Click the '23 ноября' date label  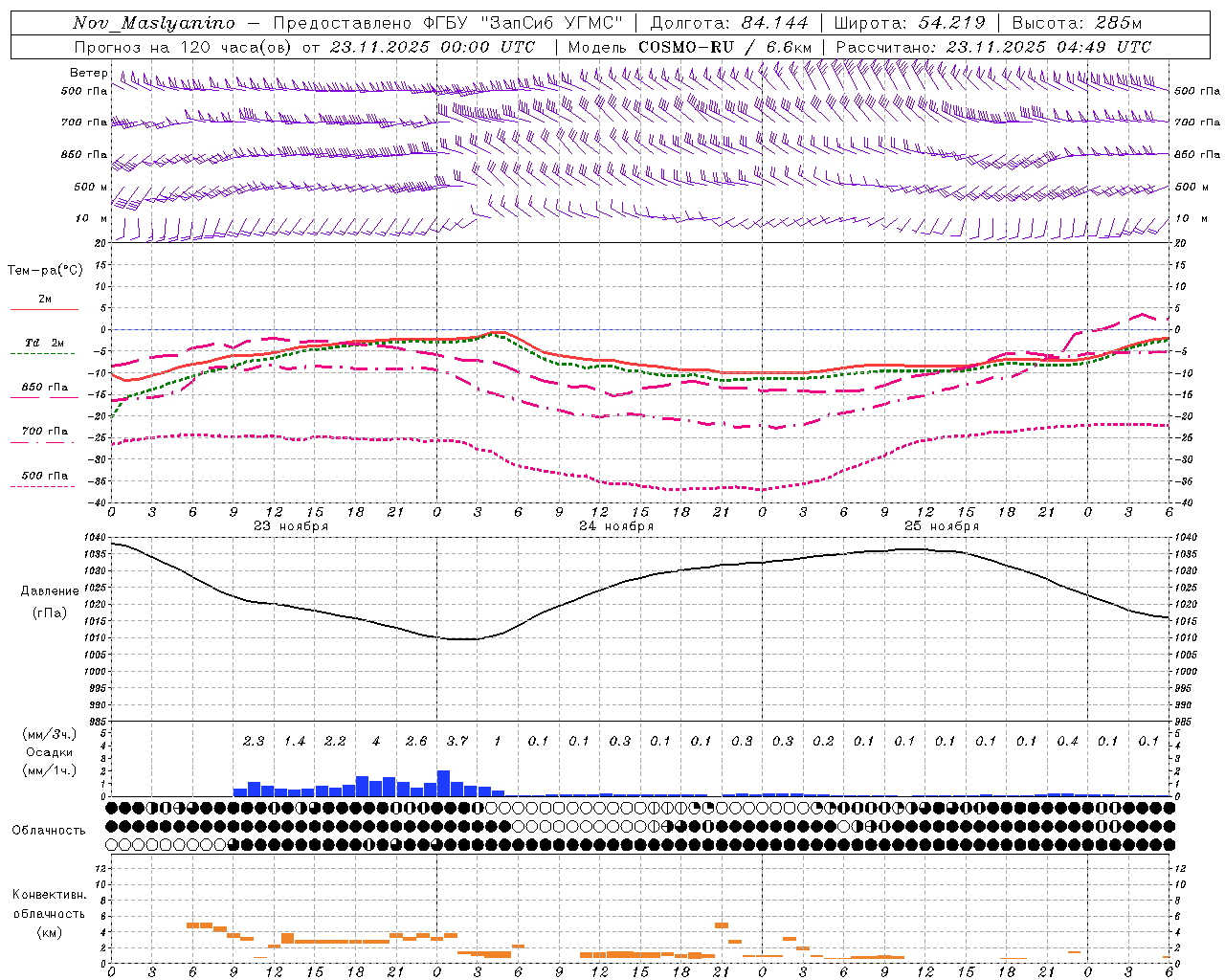coord(291,525)
